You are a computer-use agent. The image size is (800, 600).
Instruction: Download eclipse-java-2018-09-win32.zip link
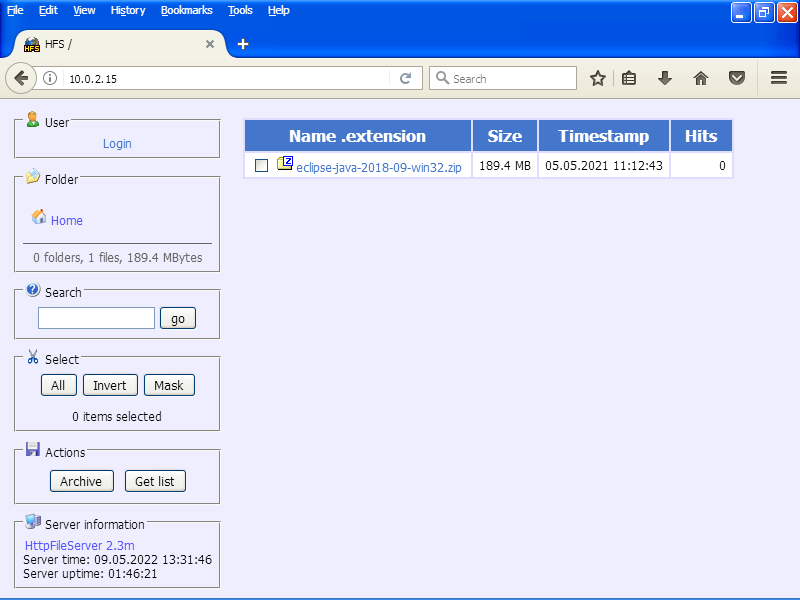pyautogui.click(x=378, y=167)
